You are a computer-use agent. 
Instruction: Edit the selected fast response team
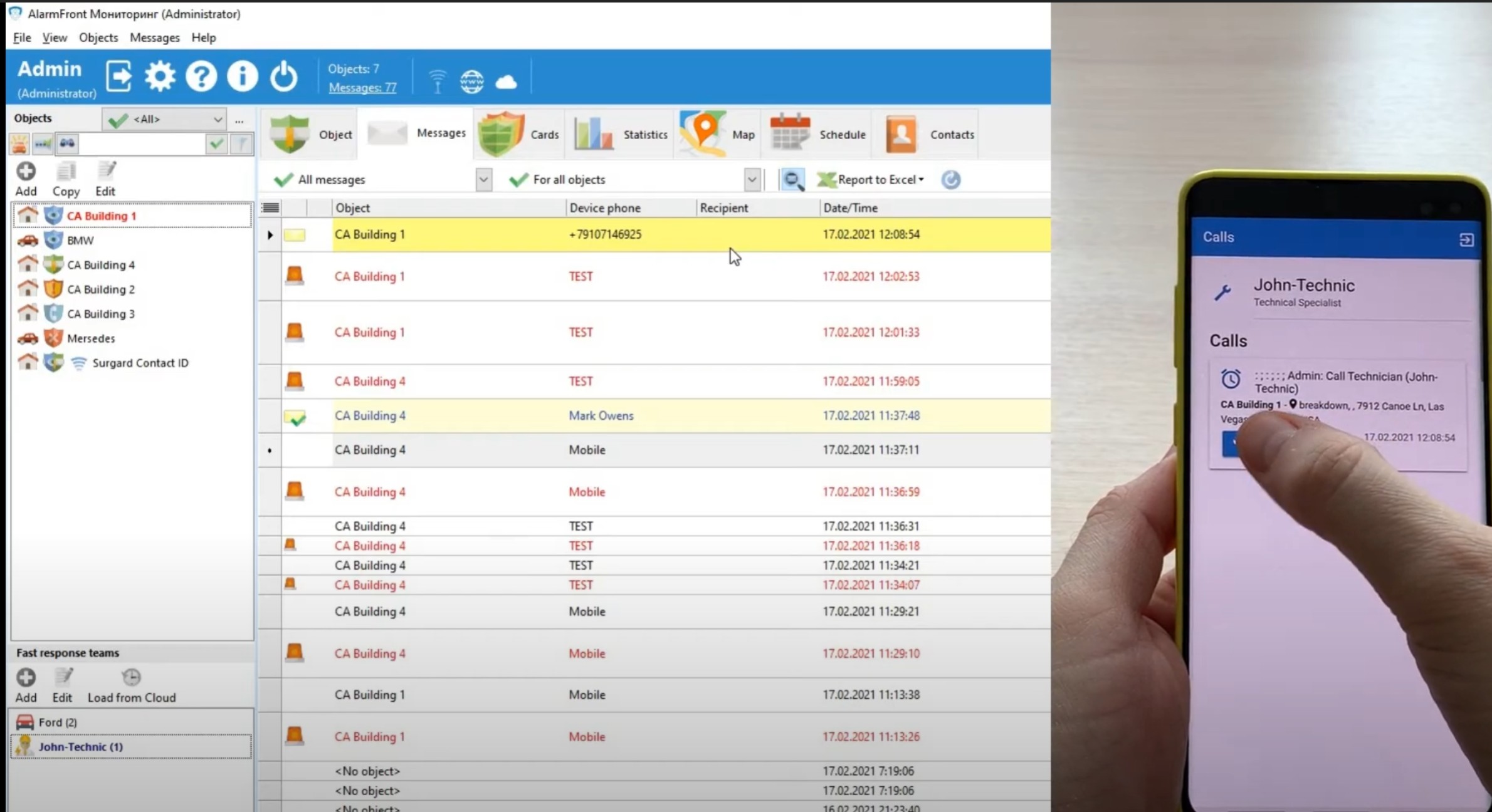(62, 685)
